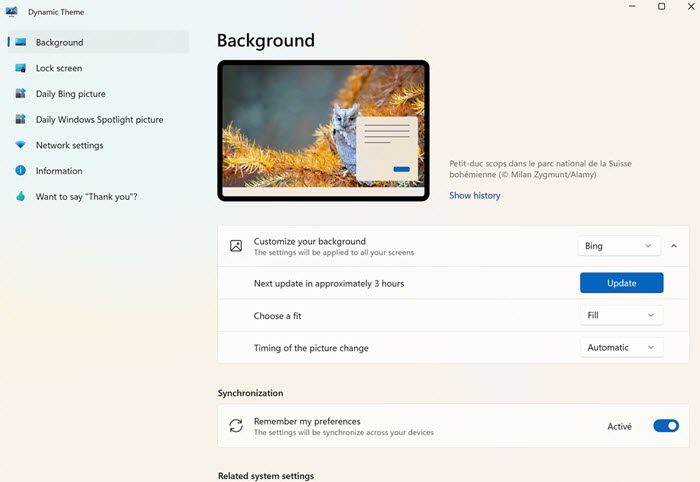Click the Background page title
Image resolution: width=700 pixels, height=482 pixels.
pos(266,41)
